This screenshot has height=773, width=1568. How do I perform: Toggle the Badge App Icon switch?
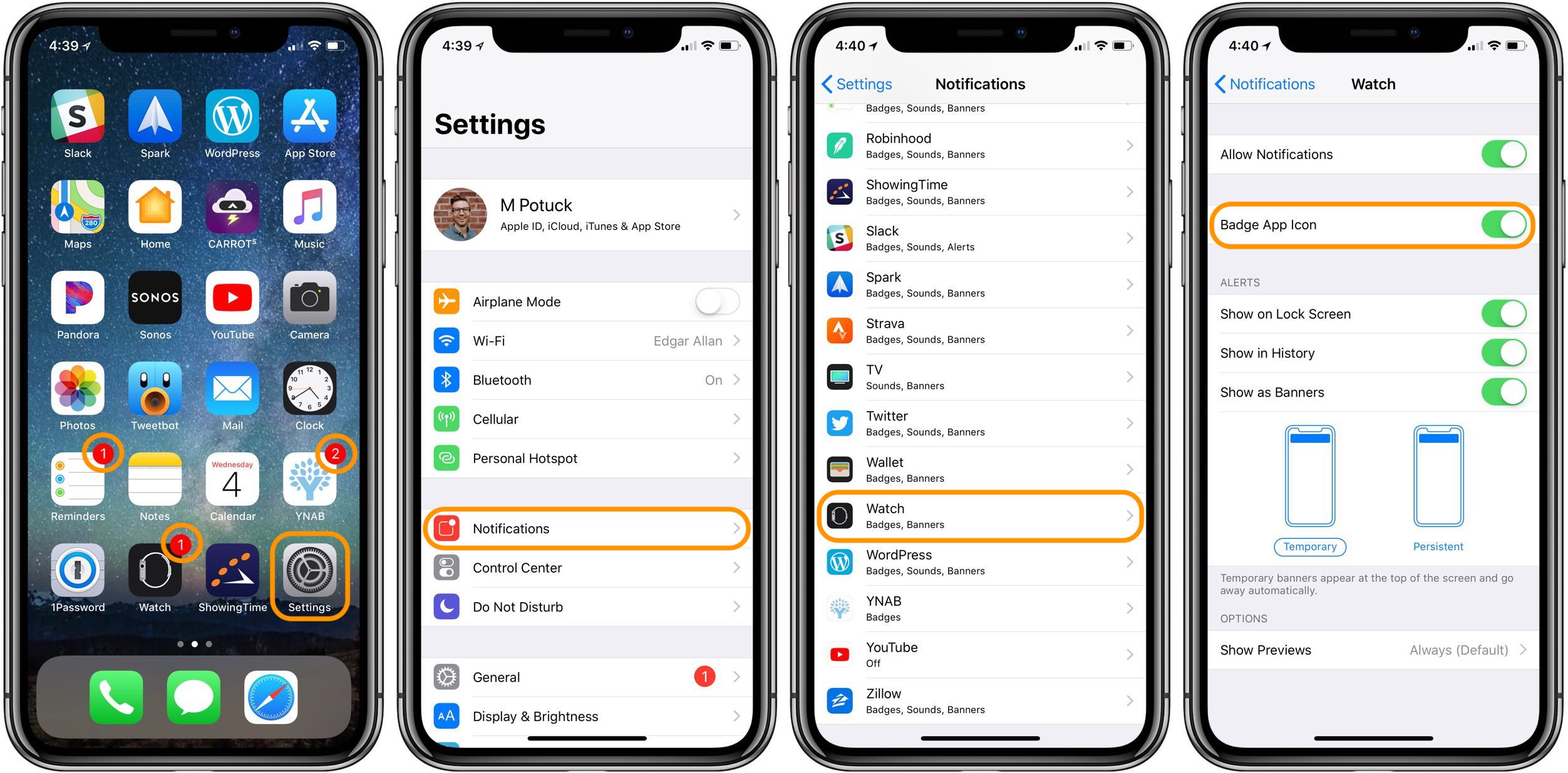[1516, 225]
